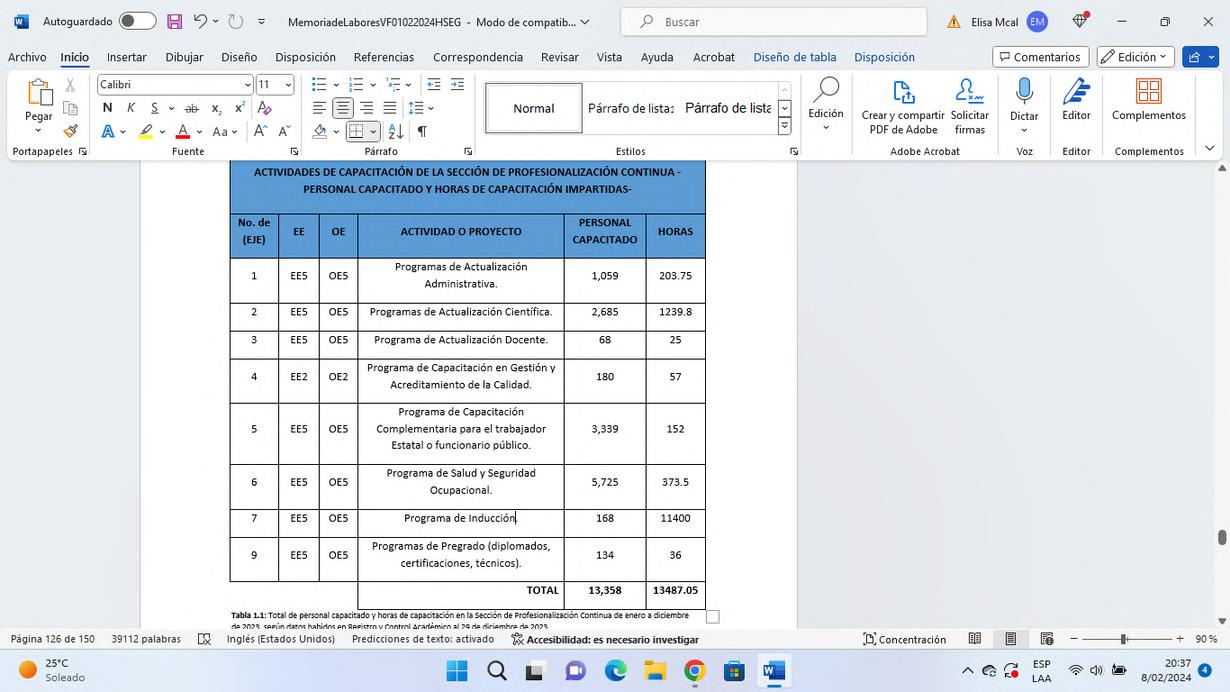
Task: Open the font size 11 dropdown
Action: click(x=288, y=85)
